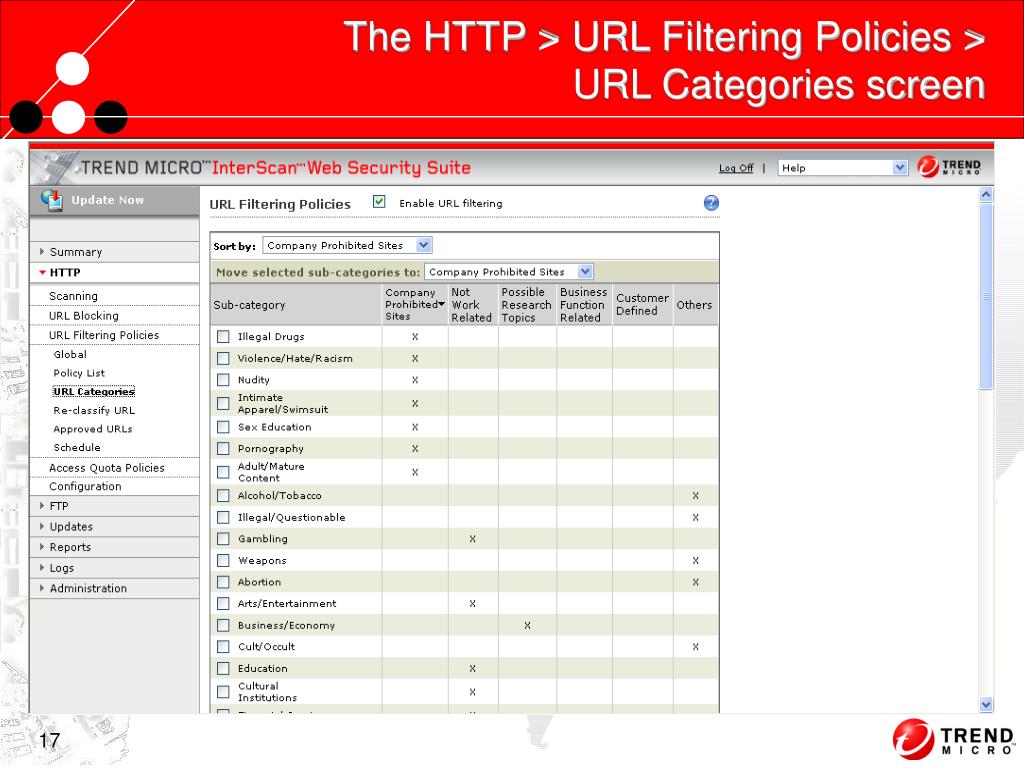
Task: Open the Sort by dropdown
Action: pyautogui.click(x=347, y=246)
